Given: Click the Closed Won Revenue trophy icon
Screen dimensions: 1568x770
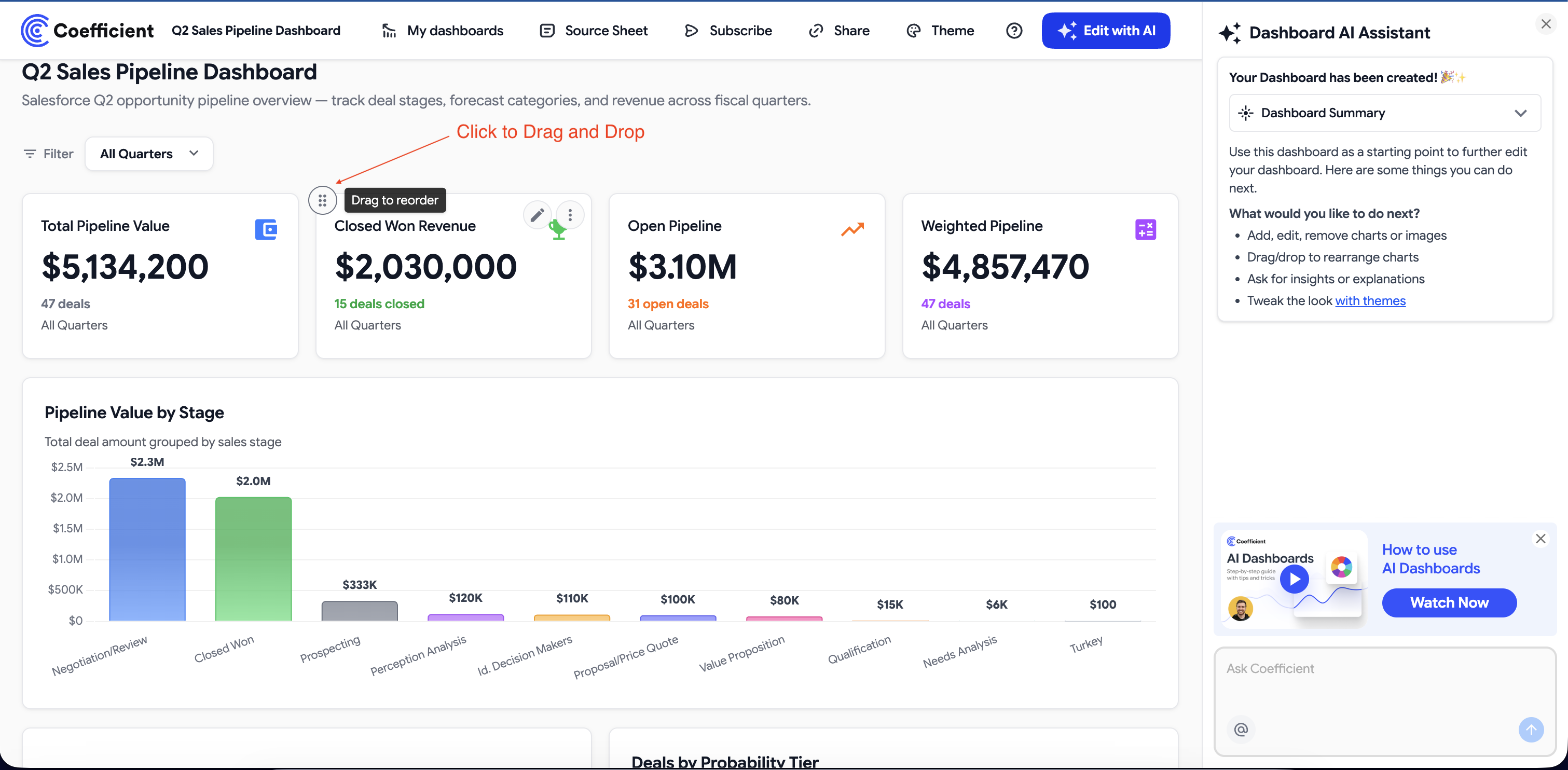Looking at the screenshot, I should (558, 231).
